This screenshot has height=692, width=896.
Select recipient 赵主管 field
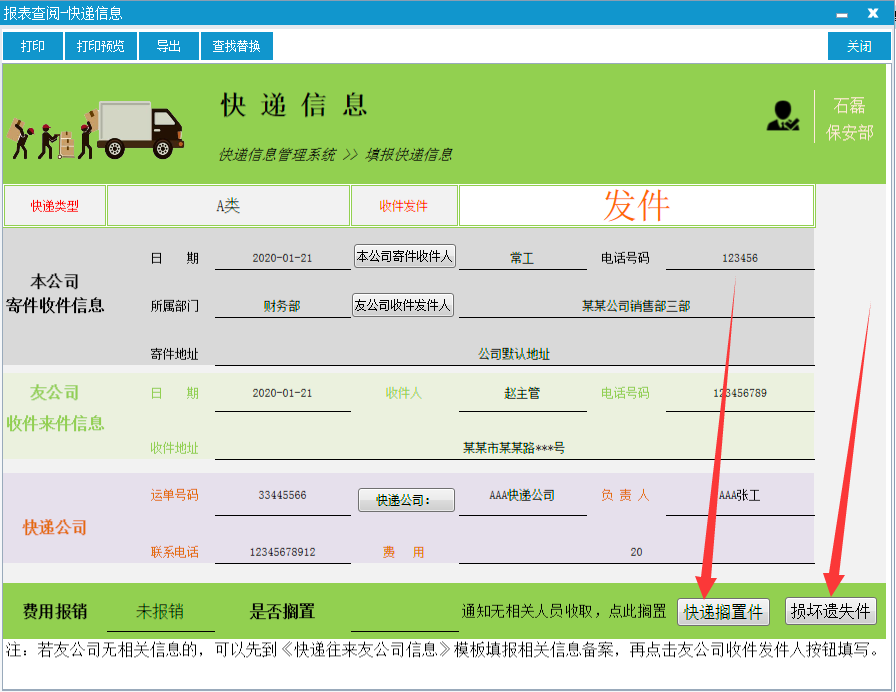(x=522, y=393)
